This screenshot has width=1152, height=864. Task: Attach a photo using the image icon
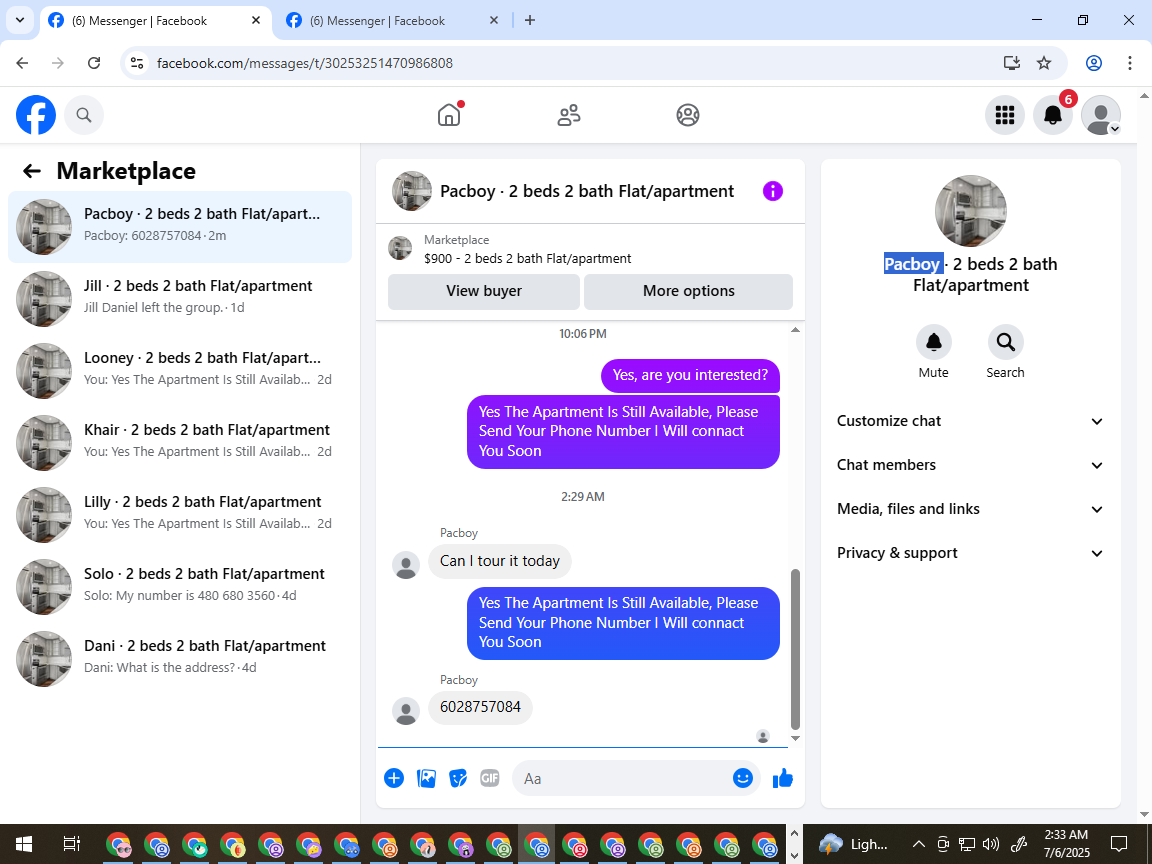426,778
